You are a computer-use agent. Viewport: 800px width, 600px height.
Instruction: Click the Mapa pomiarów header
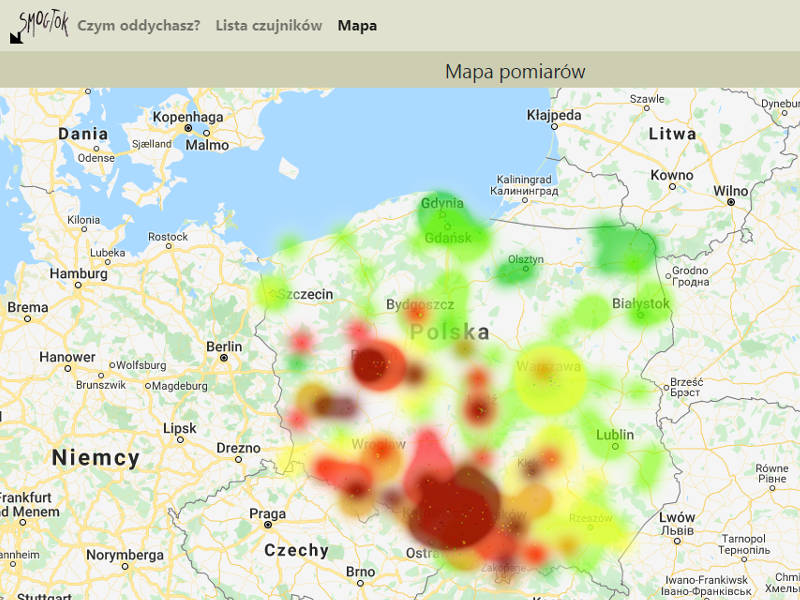pyautogui.click(x=516, y=71)
